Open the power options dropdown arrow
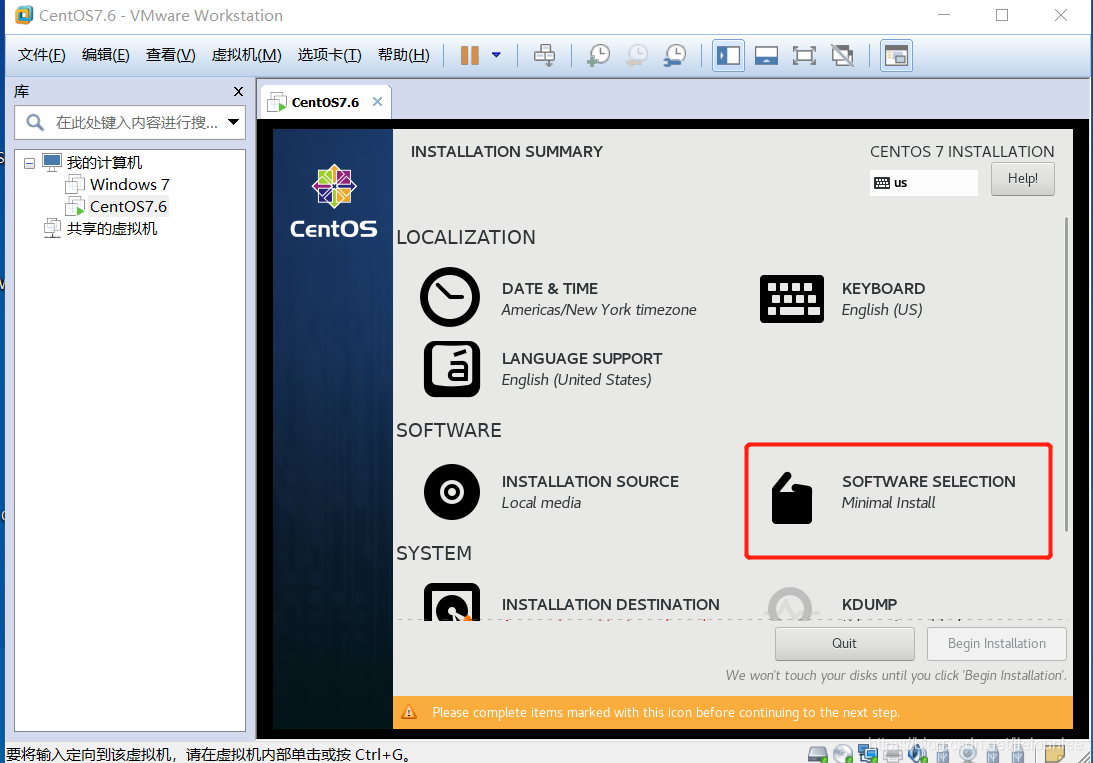The image size is (1093, 763). (496, 55)
